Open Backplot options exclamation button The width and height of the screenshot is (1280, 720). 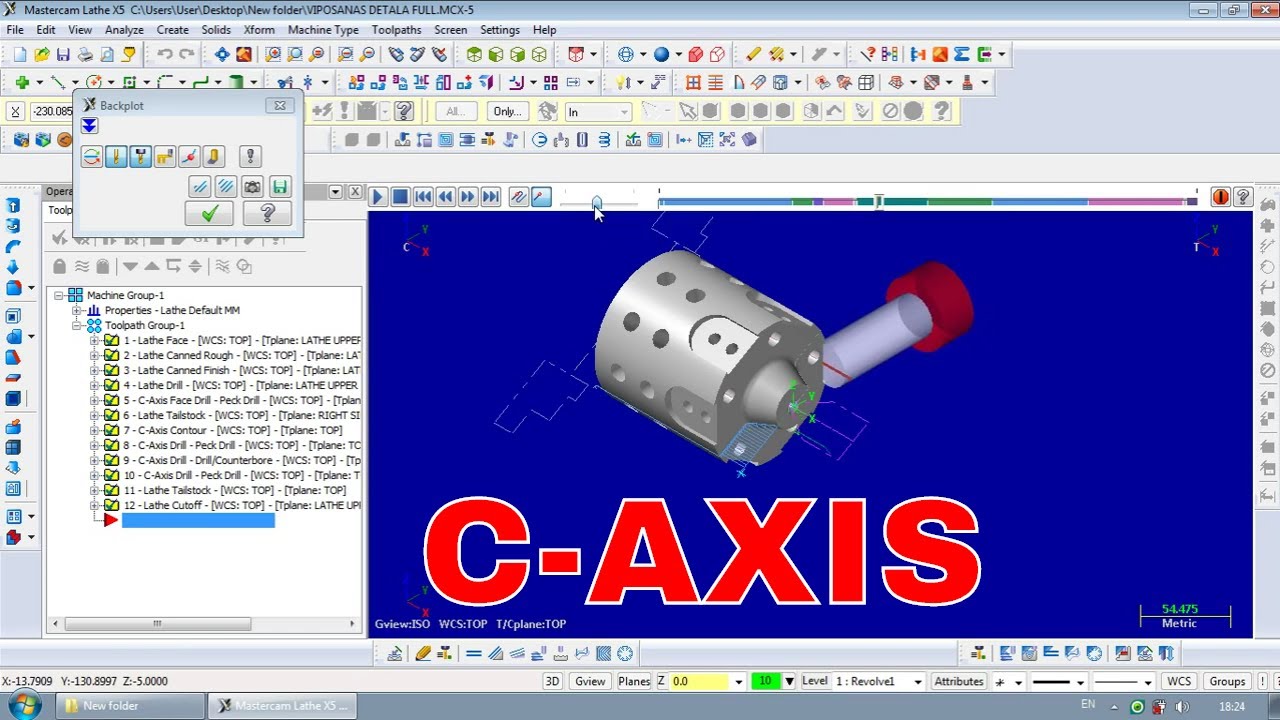tap(250, 156)
